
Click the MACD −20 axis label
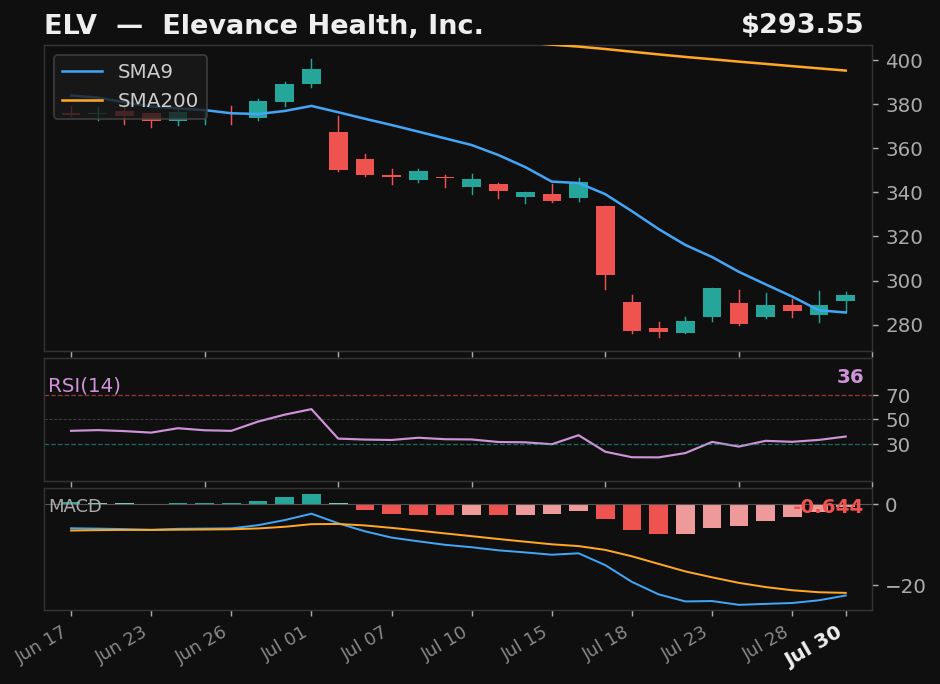[x=905, y=586]
